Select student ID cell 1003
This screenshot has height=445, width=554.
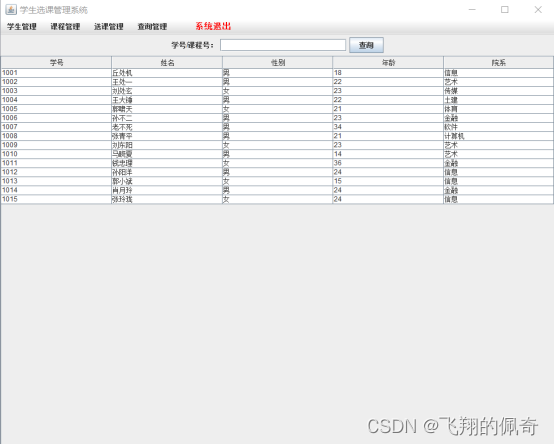[x=56, y=91]
